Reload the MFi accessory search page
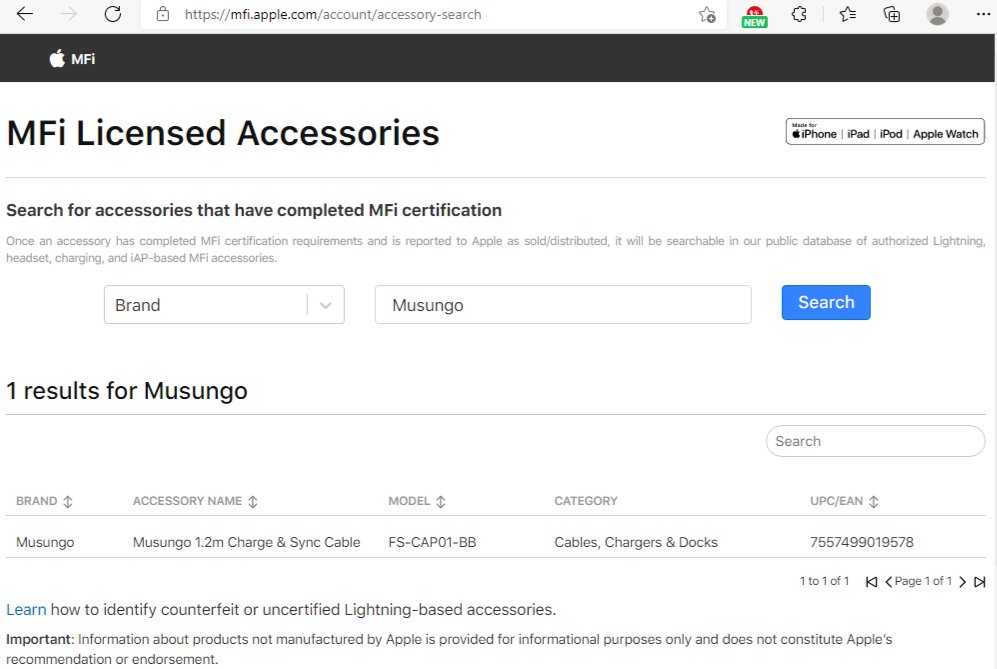The height and width of the screenshot is (669, 997). click(113, 14)
